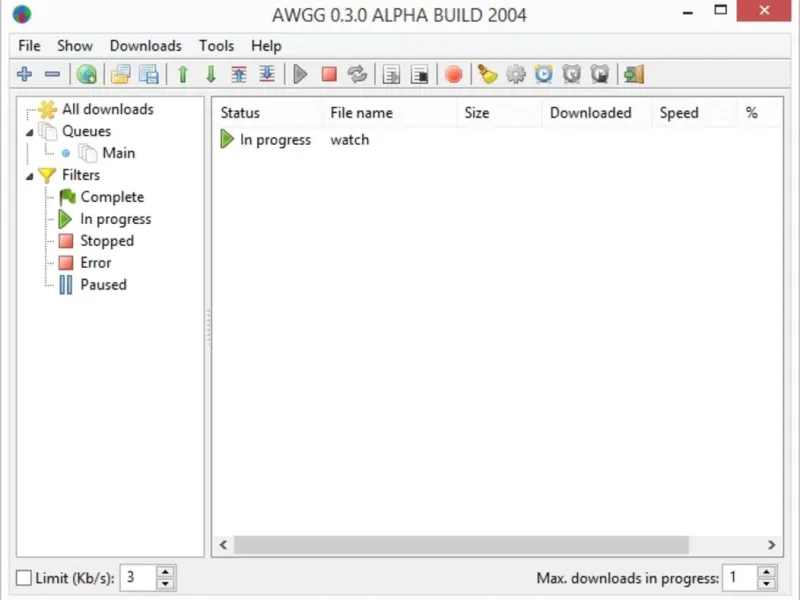Exit via the green arrow door icon
The image size is (800, 600).
pos(634,74)
